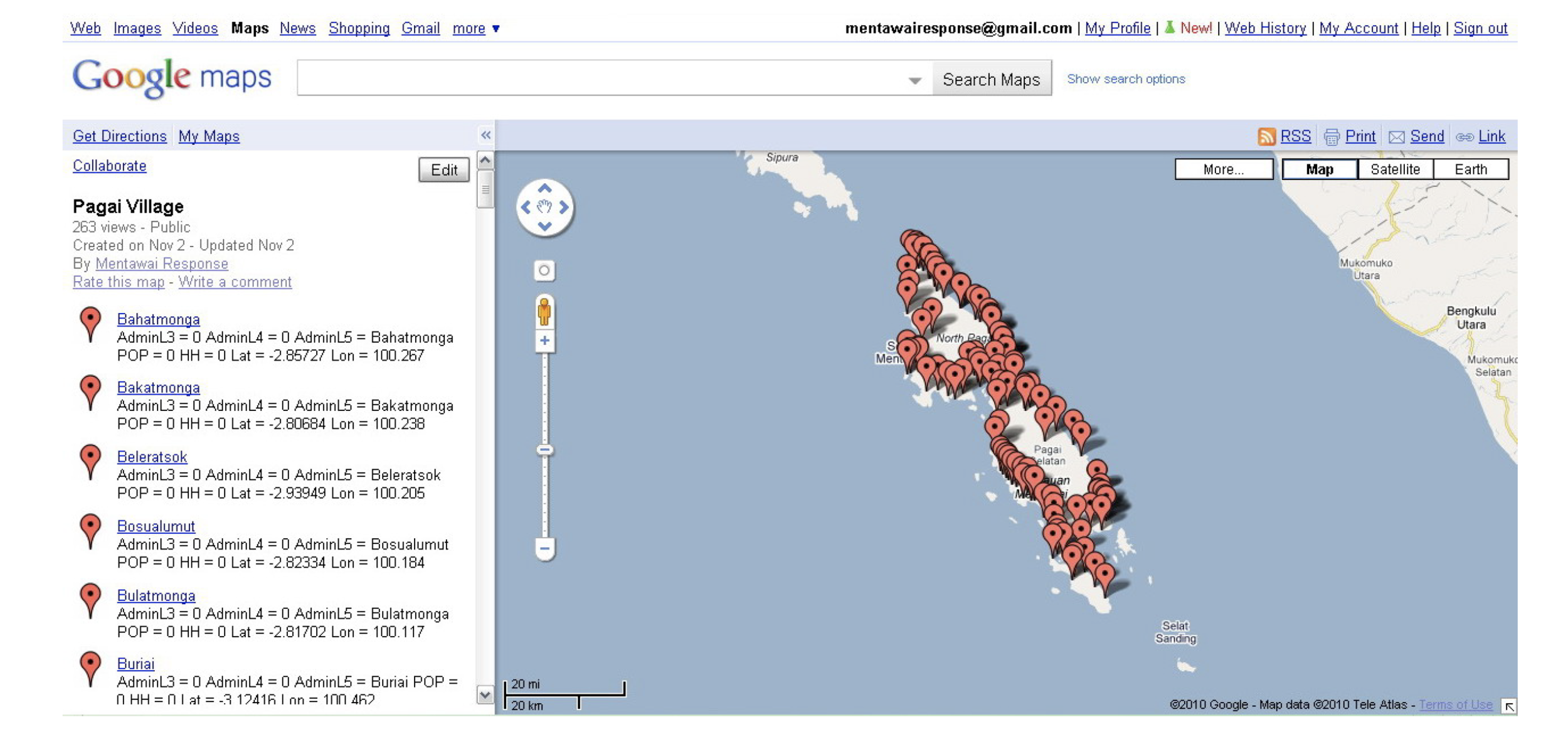1568x739 pixels.
Task: Click the Print printer icon
Action: 1332,137
